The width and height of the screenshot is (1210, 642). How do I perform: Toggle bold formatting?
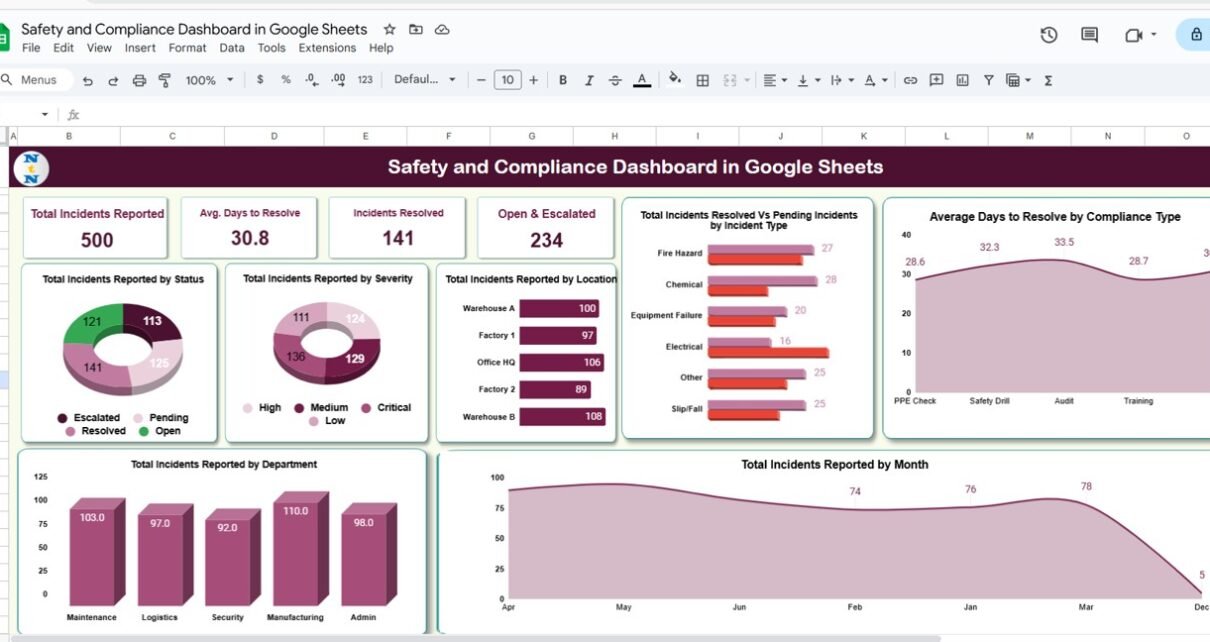(x=563, y=80)
